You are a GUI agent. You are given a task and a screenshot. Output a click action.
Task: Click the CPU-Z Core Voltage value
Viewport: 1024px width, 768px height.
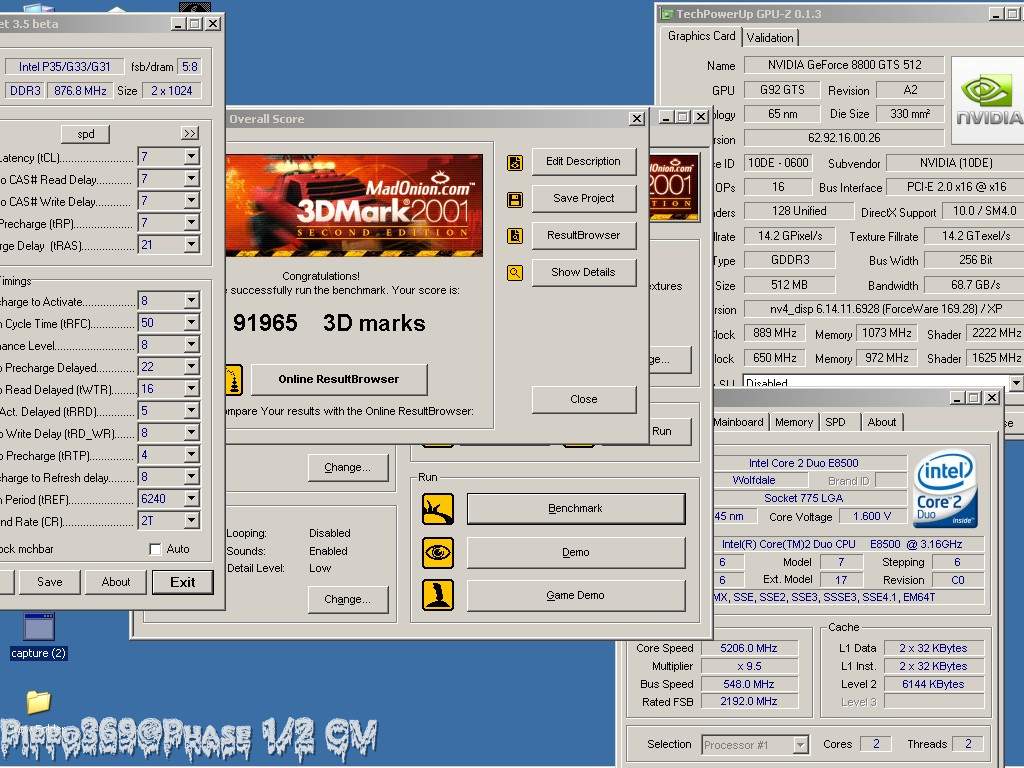[872, 516]
